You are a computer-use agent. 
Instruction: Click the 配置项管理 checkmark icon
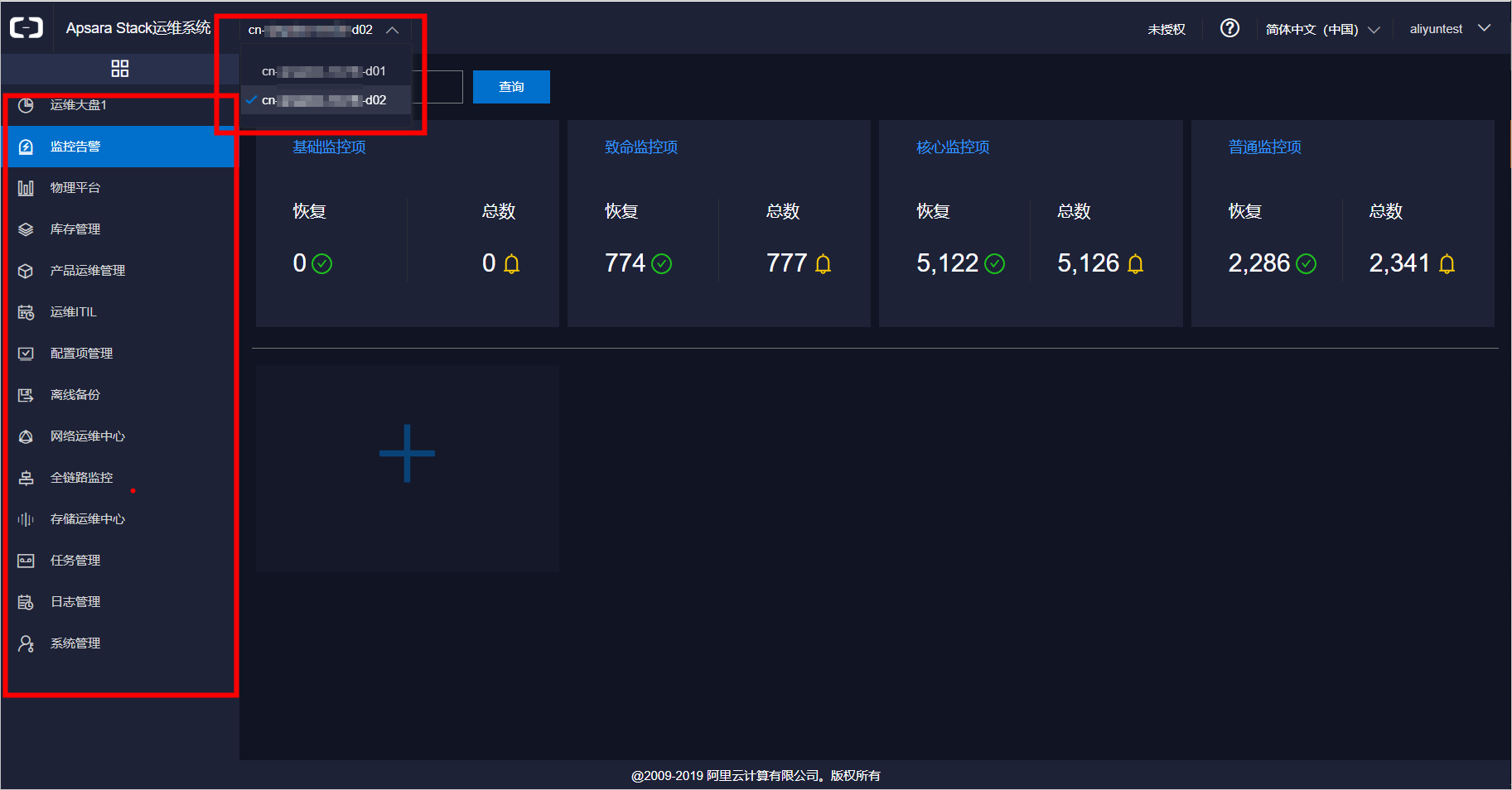pos(26,354)
